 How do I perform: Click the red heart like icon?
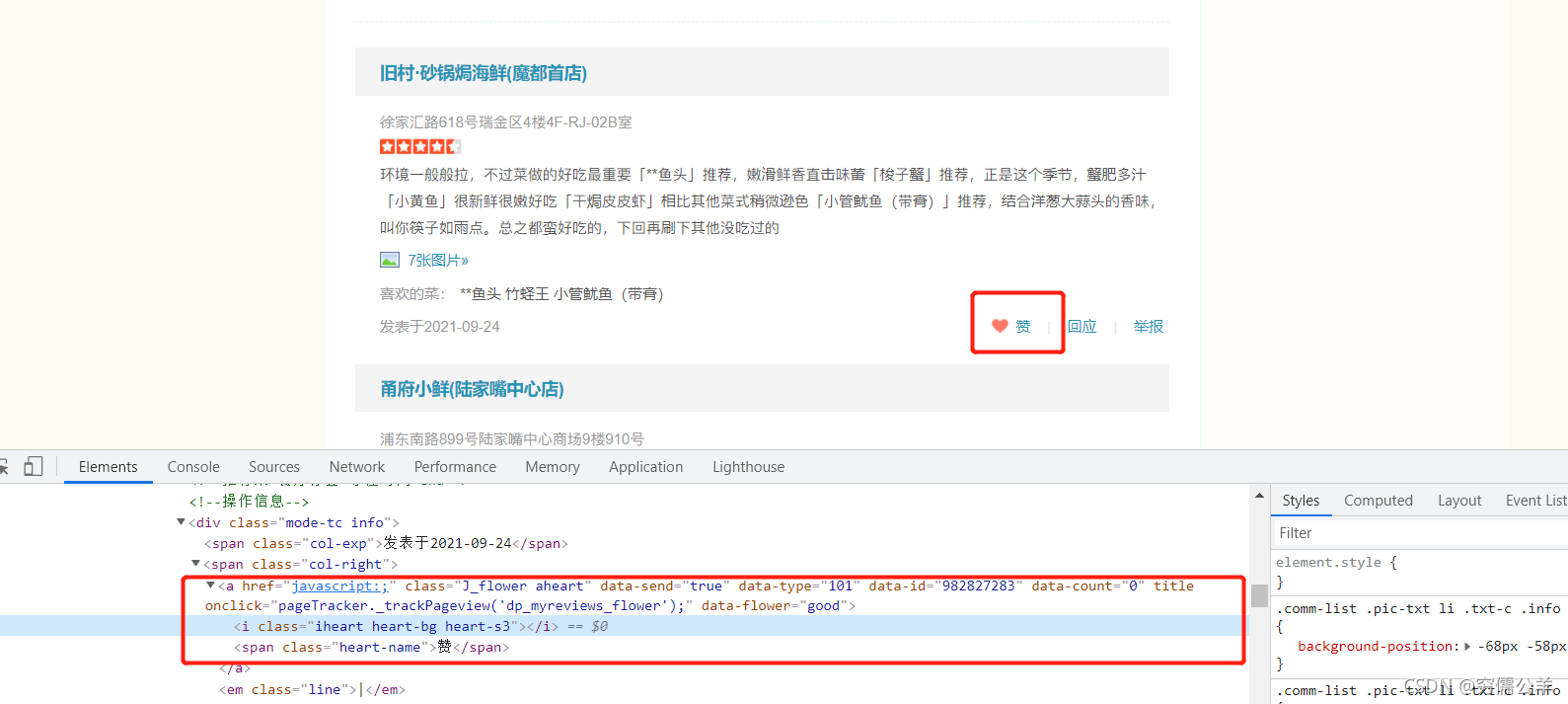click(1000, 326)
